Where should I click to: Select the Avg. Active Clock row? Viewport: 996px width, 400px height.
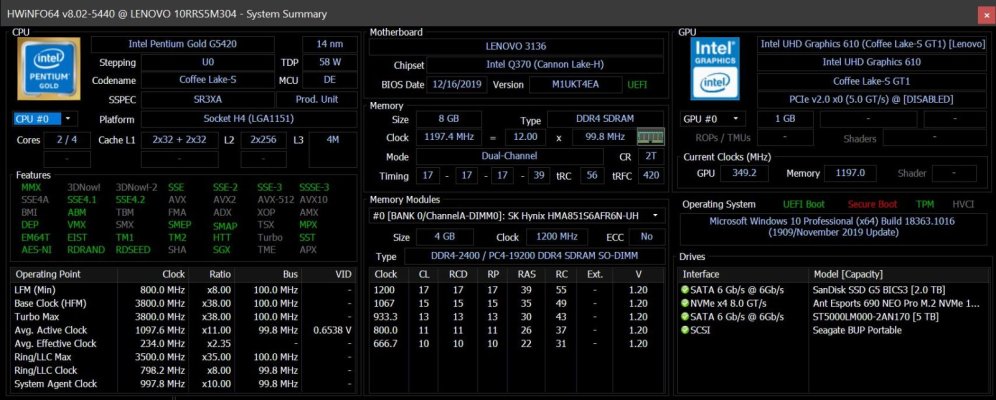pos(184,330)
